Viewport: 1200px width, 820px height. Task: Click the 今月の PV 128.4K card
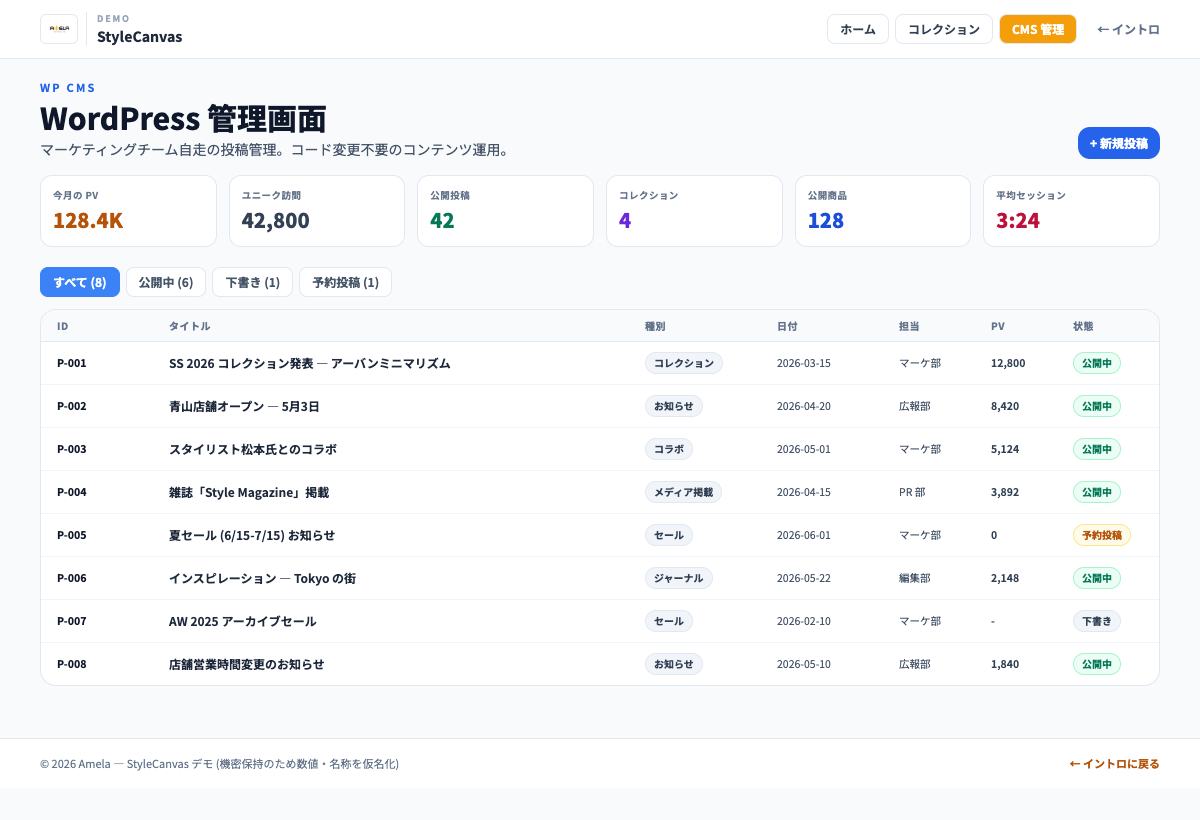coord(128,211)
